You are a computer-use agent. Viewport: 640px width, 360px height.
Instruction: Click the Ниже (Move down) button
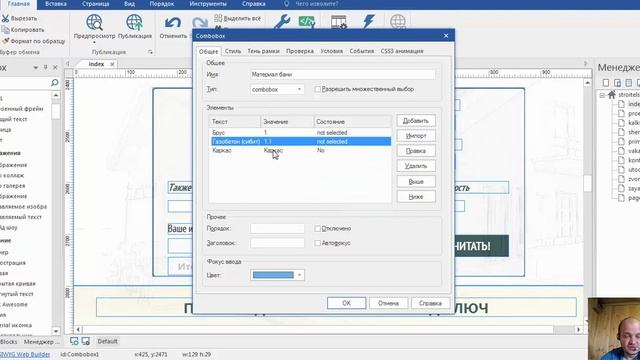coord(416,197)
